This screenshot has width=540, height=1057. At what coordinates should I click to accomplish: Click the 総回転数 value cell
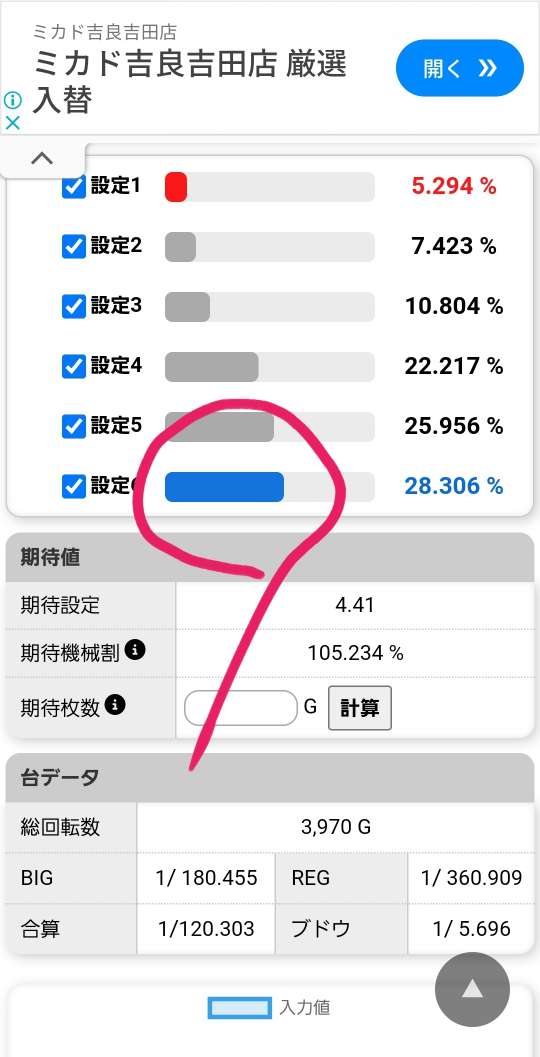point(336,826)
